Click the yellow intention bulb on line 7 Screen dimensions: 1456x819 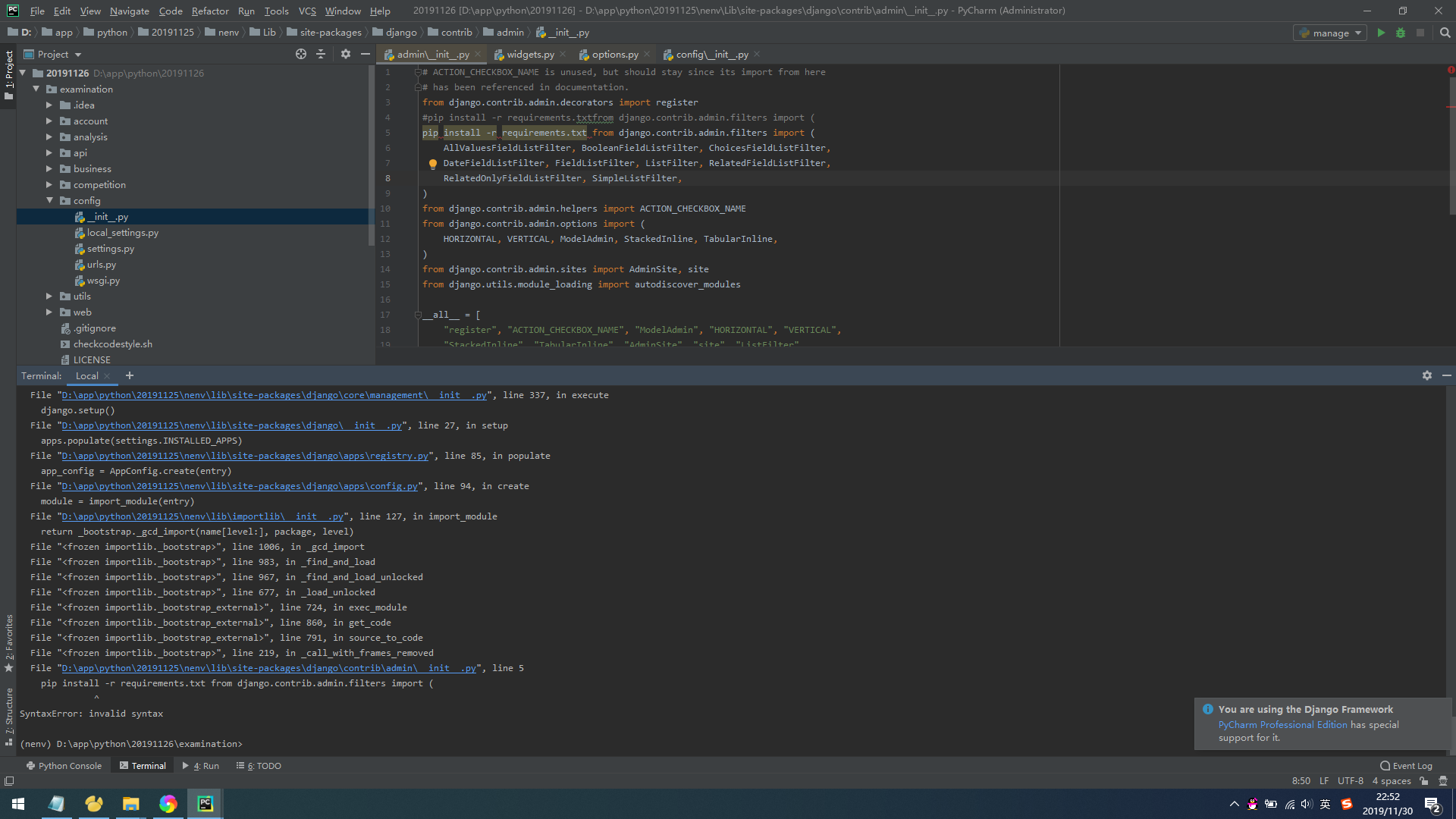(x=433, y=163)
